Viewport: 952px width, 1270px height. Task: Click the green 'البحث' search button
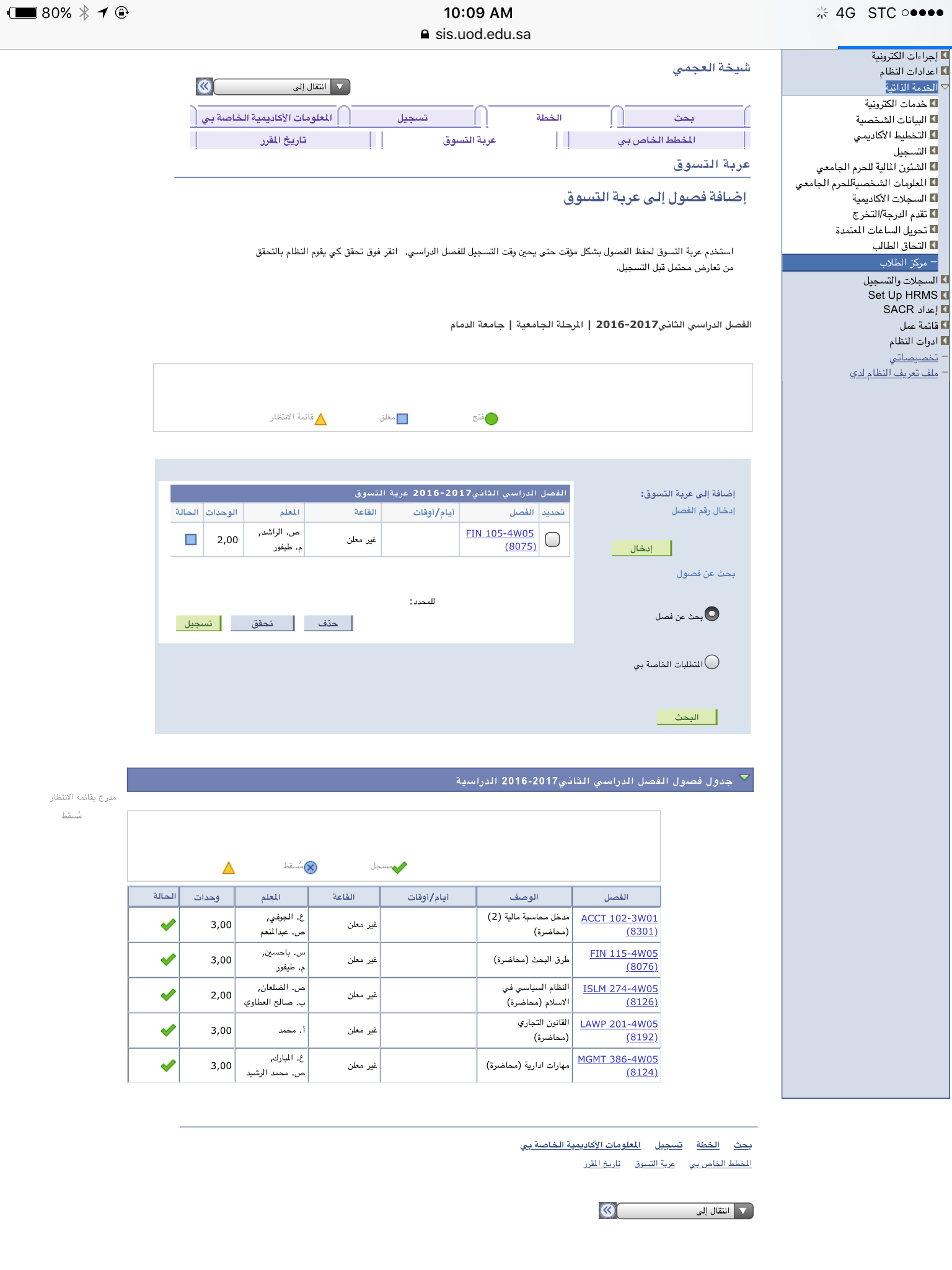tap(687, 717)
